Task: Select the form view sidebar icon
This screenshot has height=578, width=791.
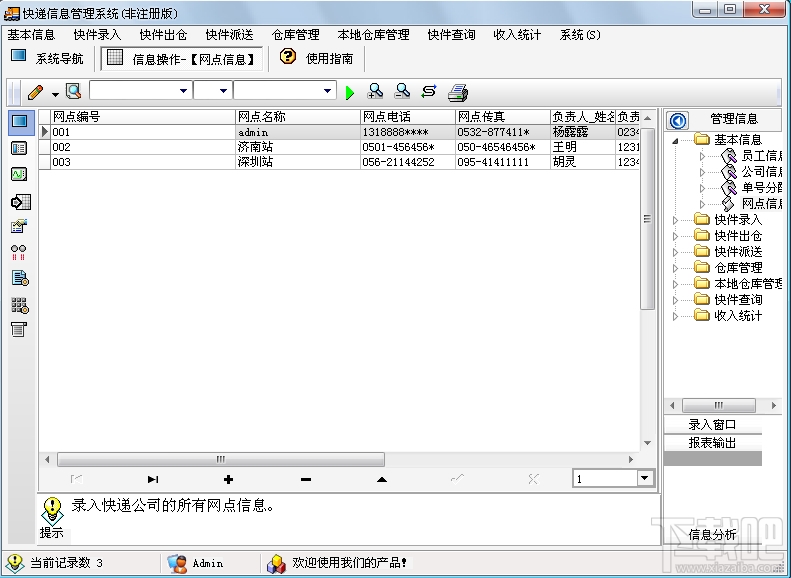Action: pyautogui.click(x=19, y=148)
